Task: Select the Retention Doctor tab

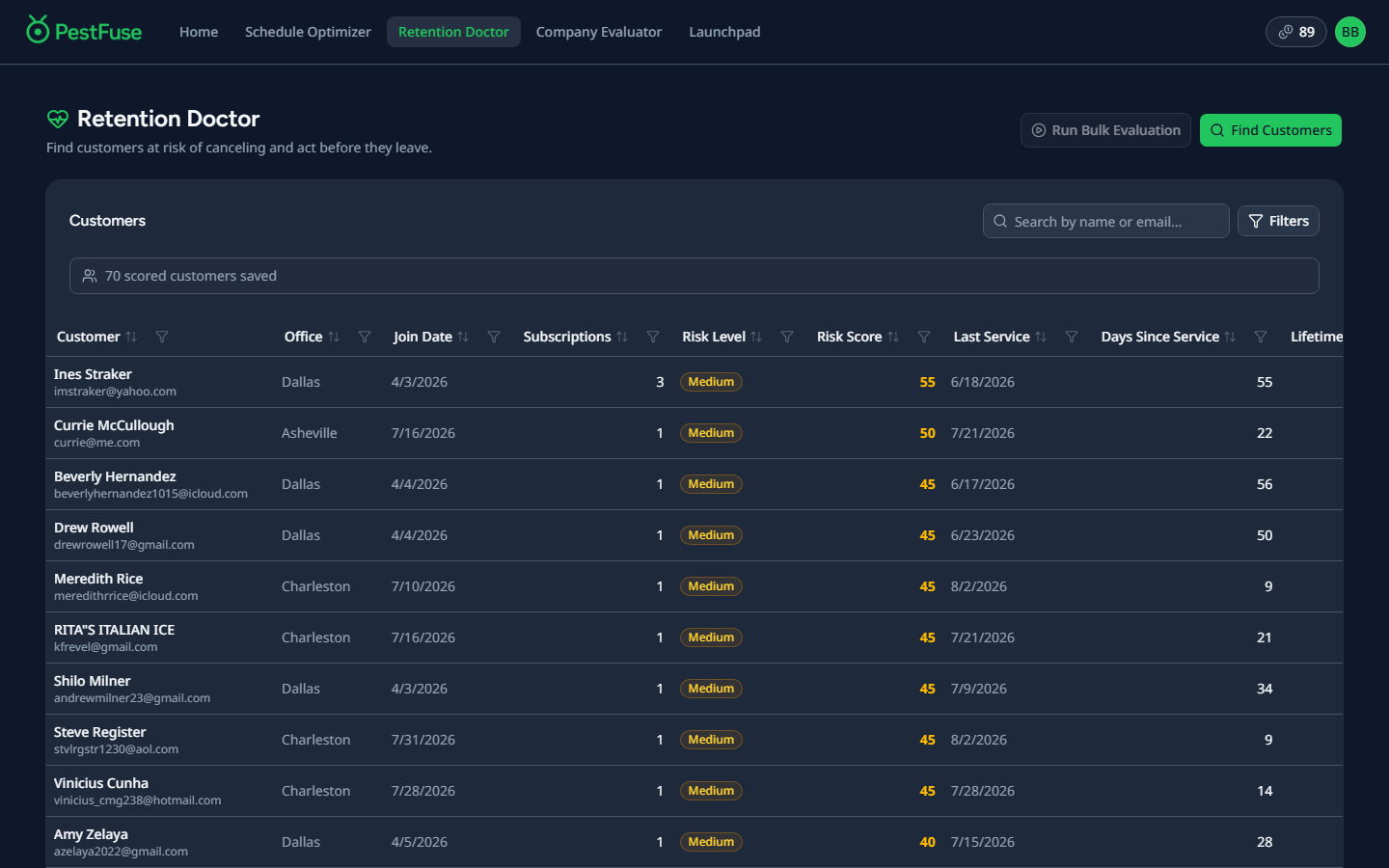Action: click(x=453, y=32)
